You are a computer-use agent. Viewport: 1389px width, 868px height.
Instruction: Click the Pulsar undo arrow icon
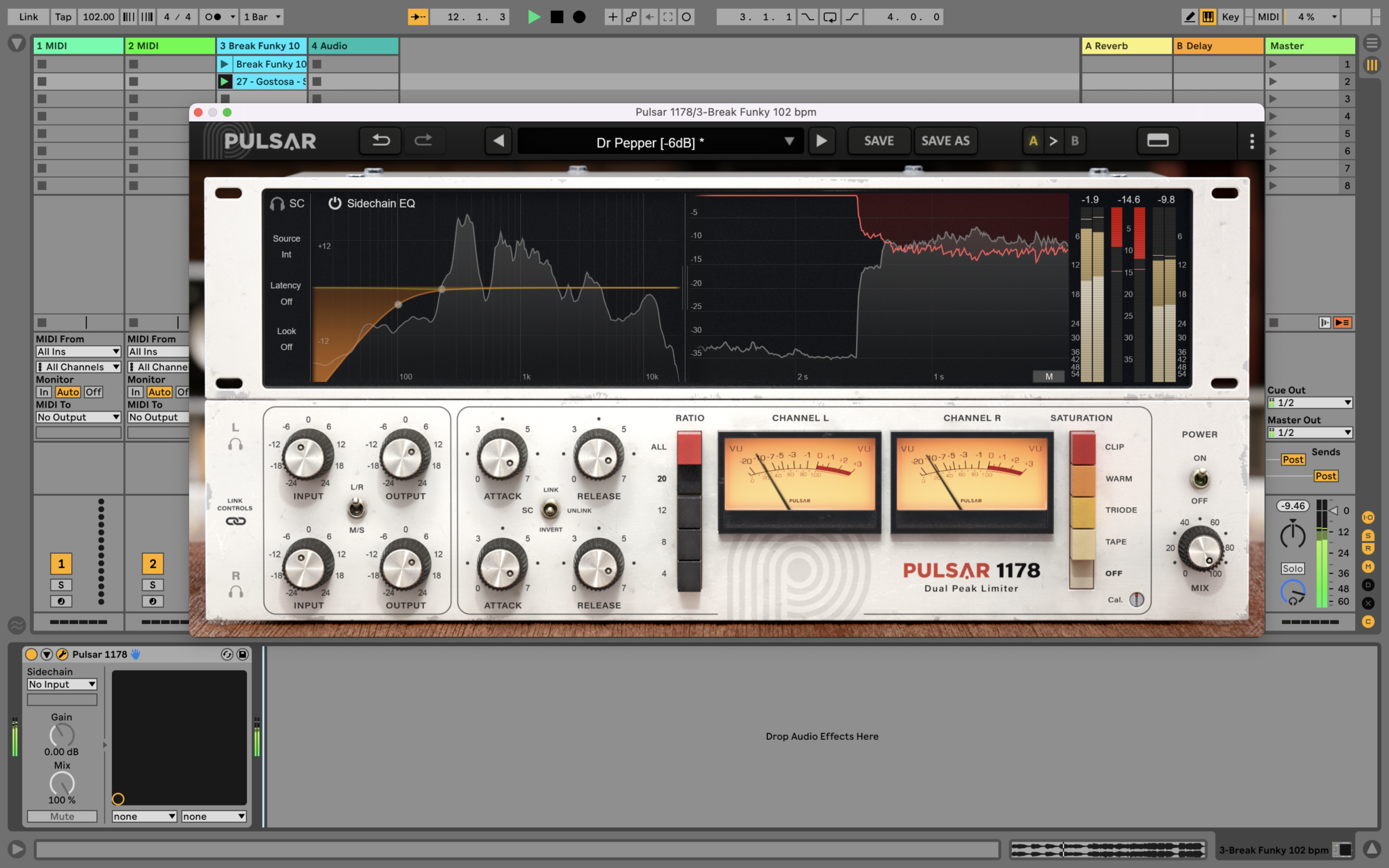pos(381,140)
